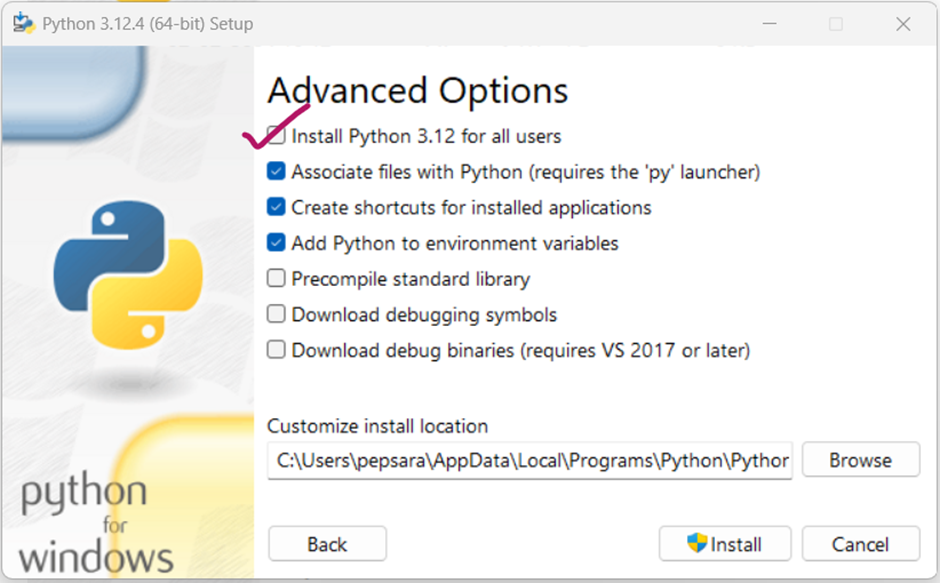Uncheck Add Python to environment variables
Viewport: 940px width, 583px height.
coord(277,243)
